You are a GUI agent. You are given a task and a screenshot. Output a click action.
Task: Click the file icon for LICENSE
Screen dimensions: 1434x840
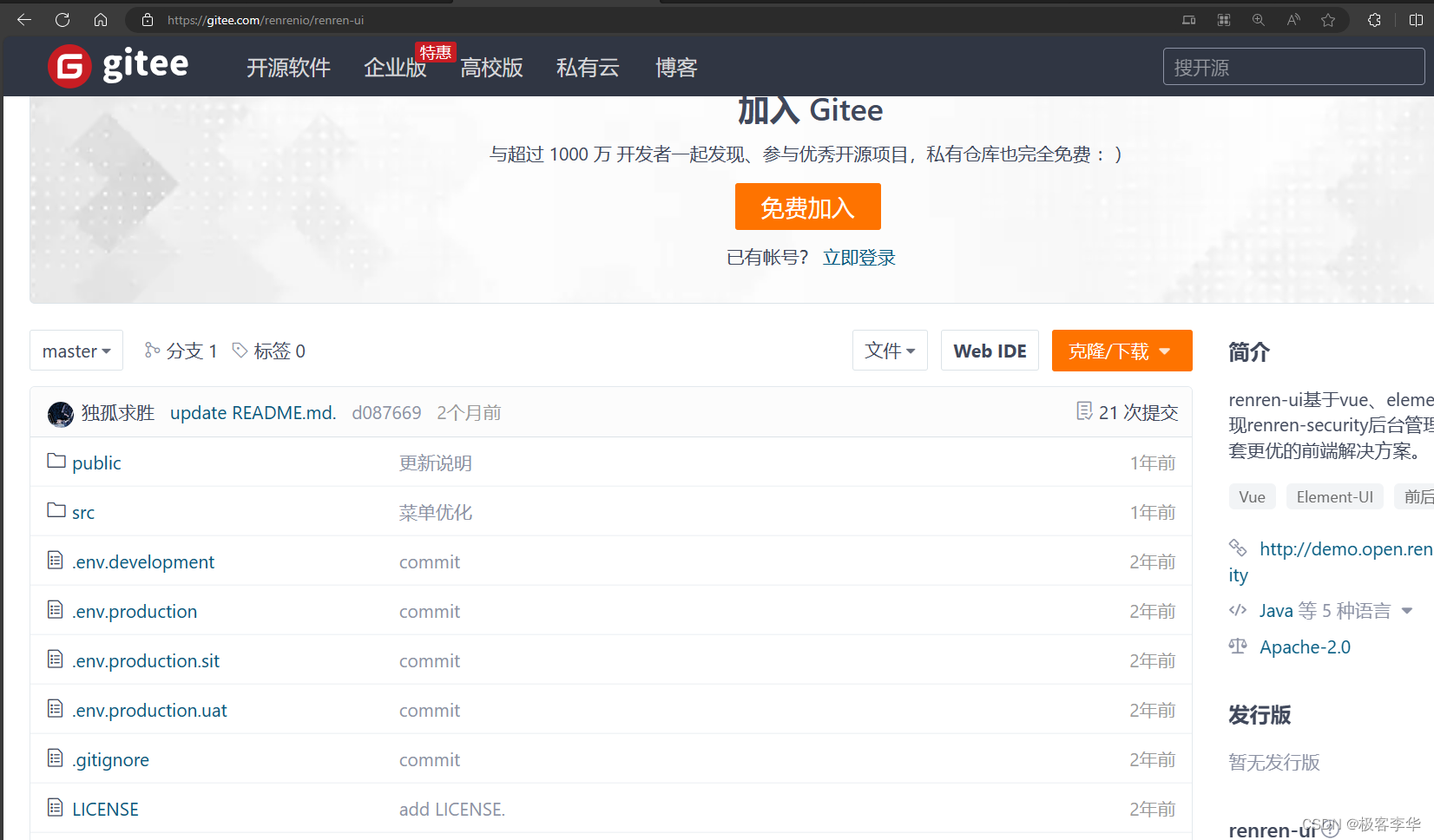point(56,808)
